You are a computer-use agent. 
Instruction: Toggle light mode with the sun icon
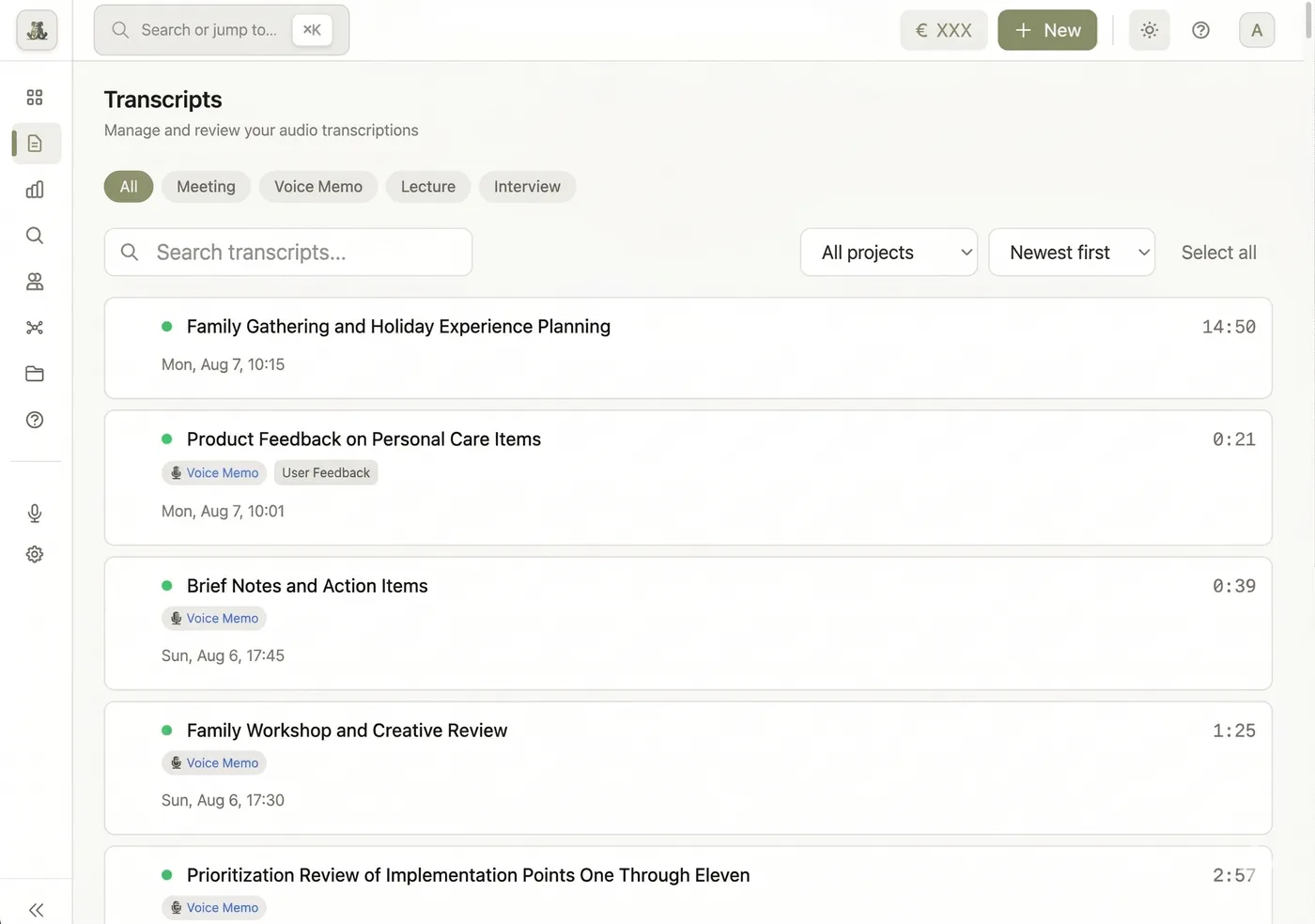(1149, 29)
